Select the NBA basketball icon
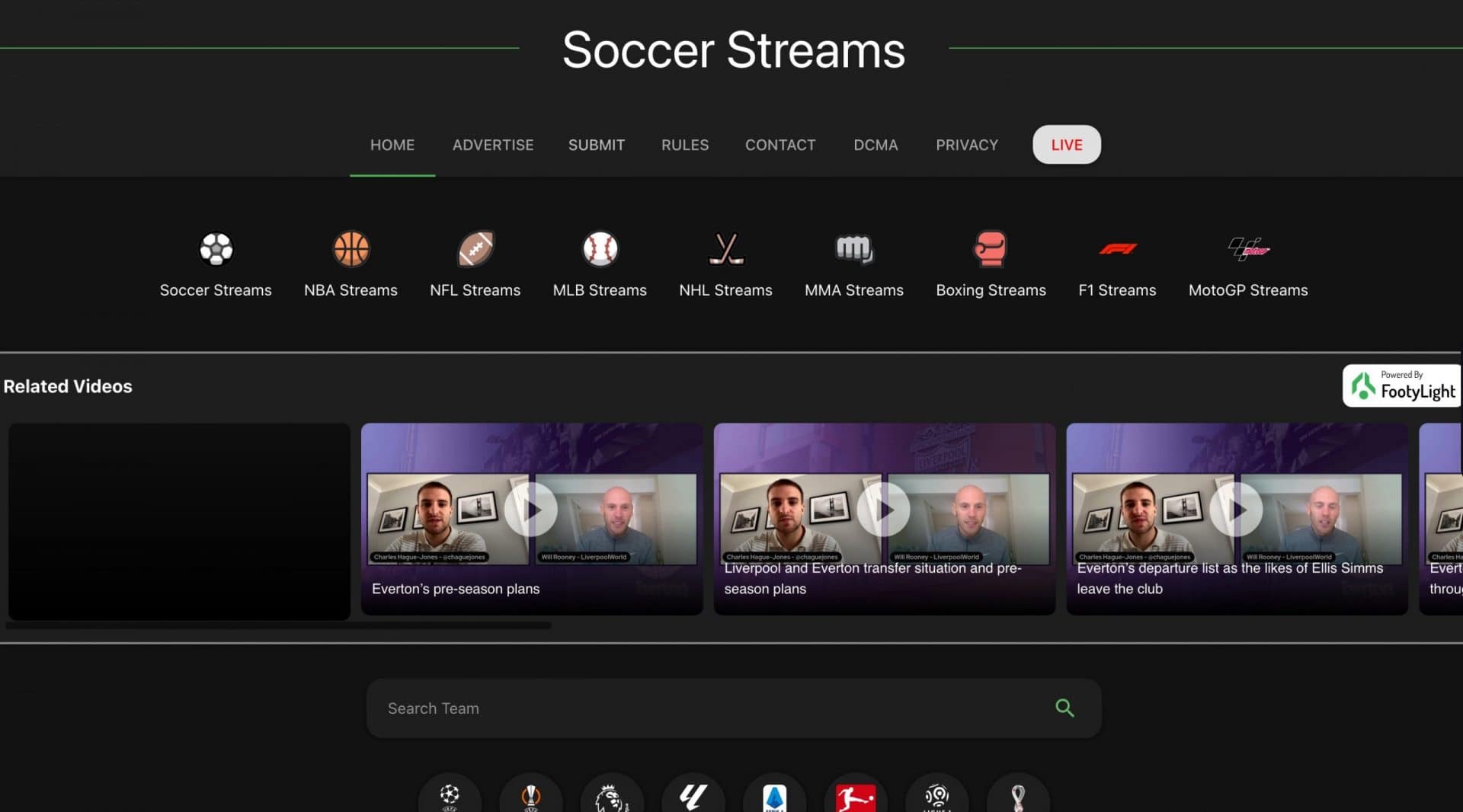This screenshot has height=812, width=1463. pos(351,248)
